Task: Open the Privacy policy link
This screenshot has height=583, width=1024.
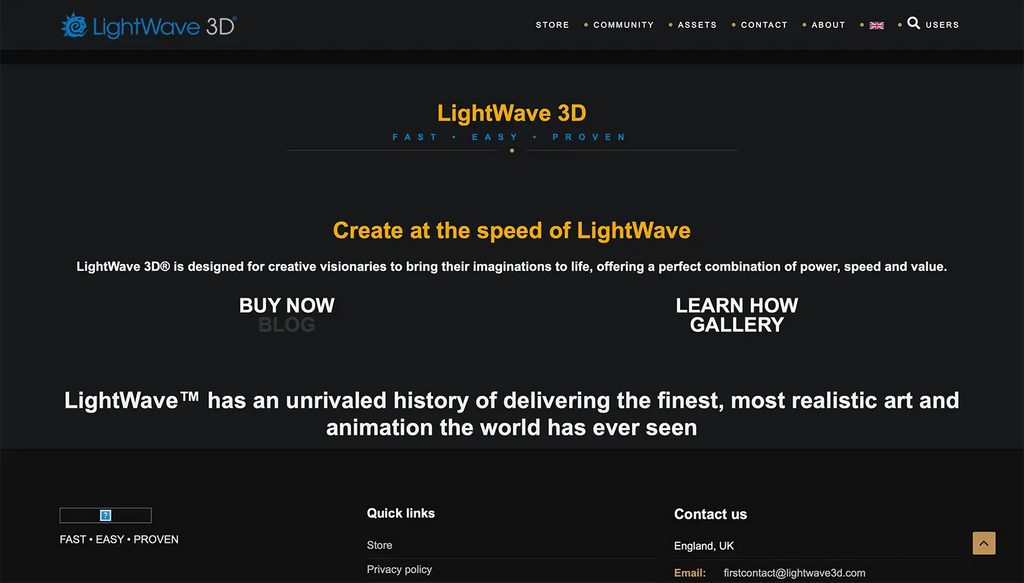Action: 399,569
